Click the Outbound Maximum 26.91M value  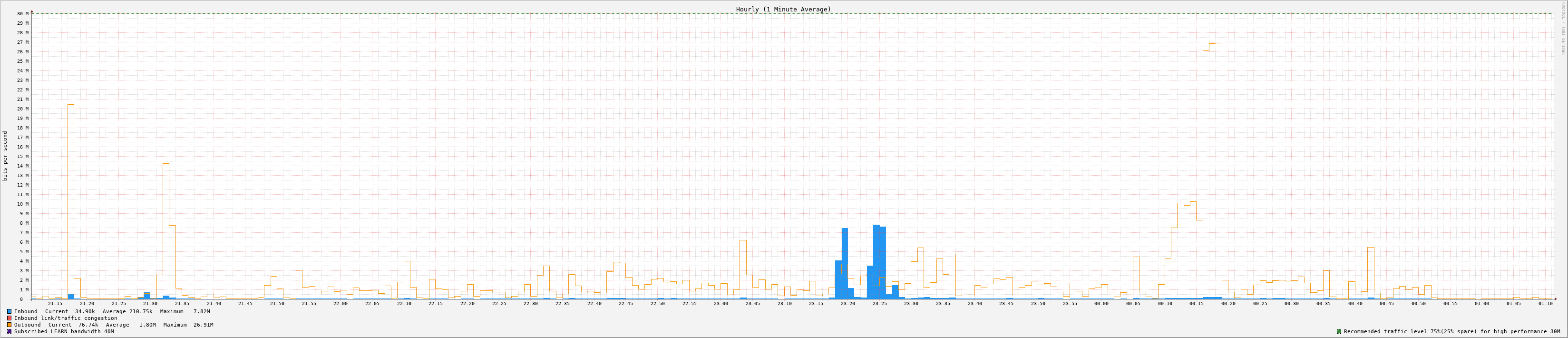point(204,325)
